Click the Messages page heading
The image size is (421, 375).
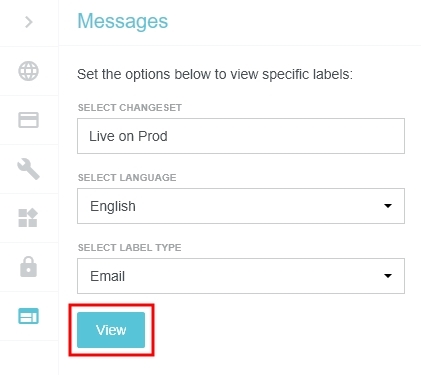123,21
